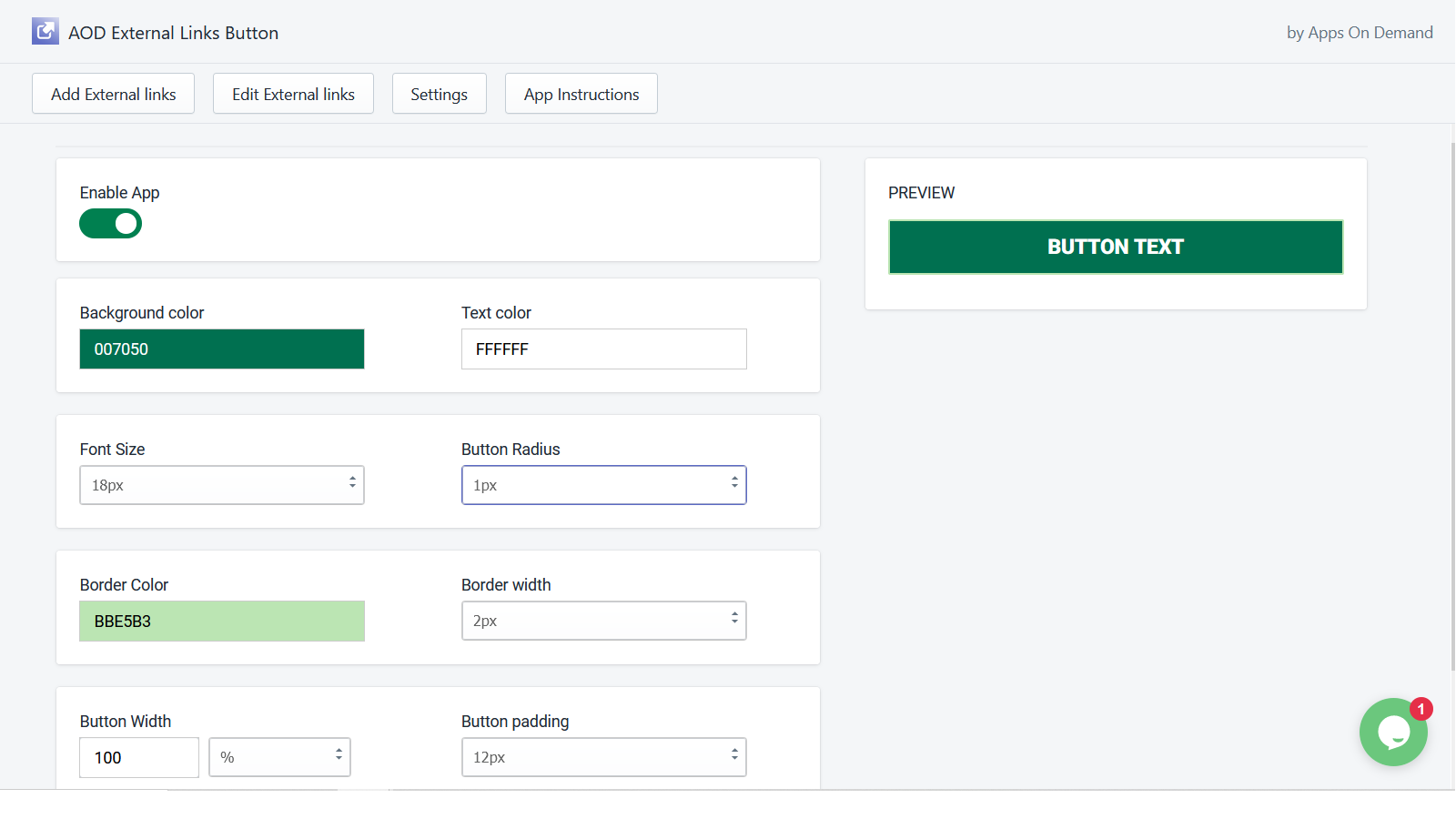The width and height of the screenshot is (1456, 819).
Task: Click the Button padding stepper down arrow
Action: (x=734, y=762)
